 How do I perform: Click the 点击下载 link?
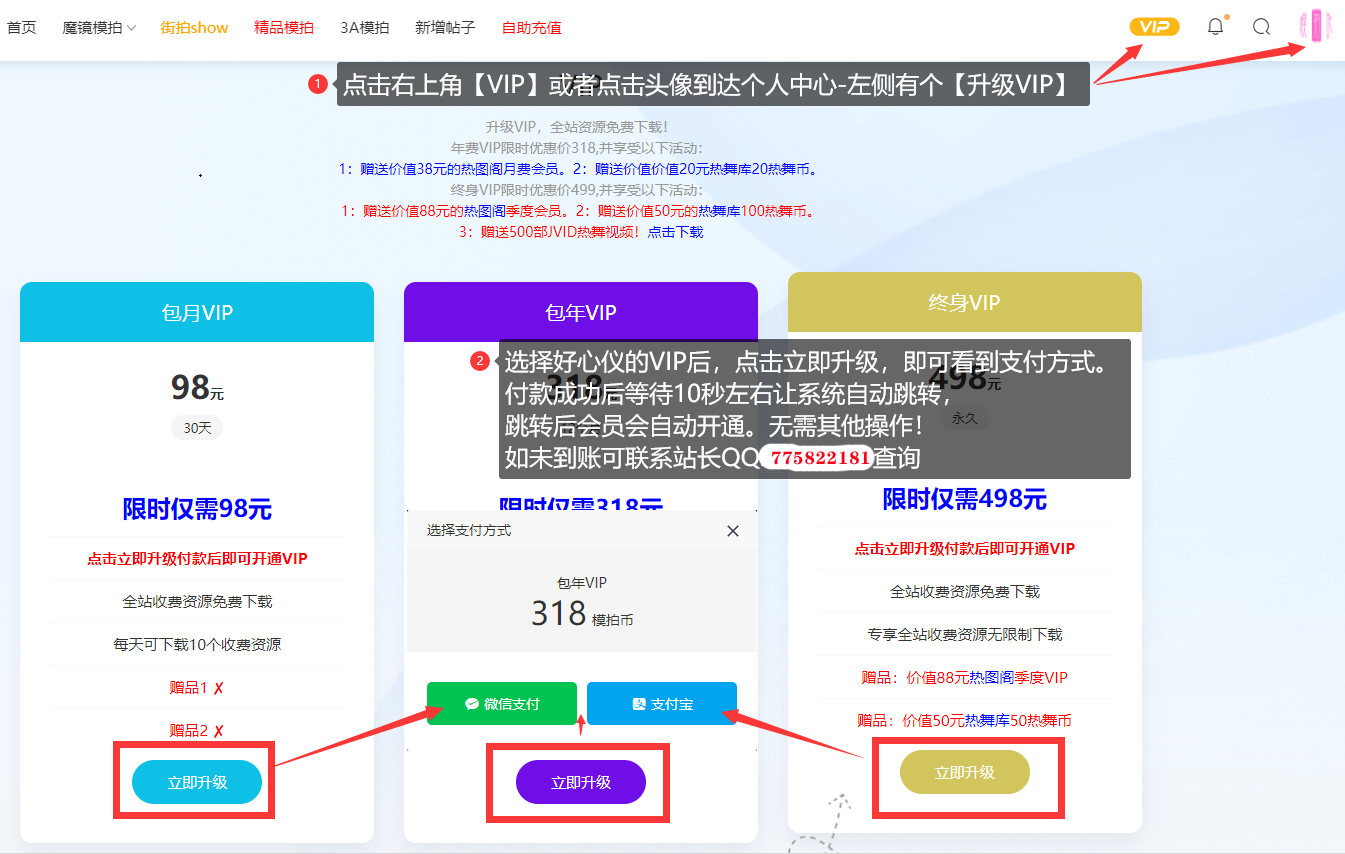675,232
